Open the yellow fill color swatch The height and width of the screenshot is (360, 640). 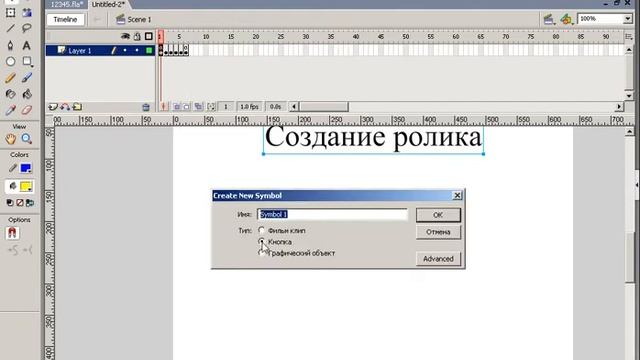click(26, 187)
